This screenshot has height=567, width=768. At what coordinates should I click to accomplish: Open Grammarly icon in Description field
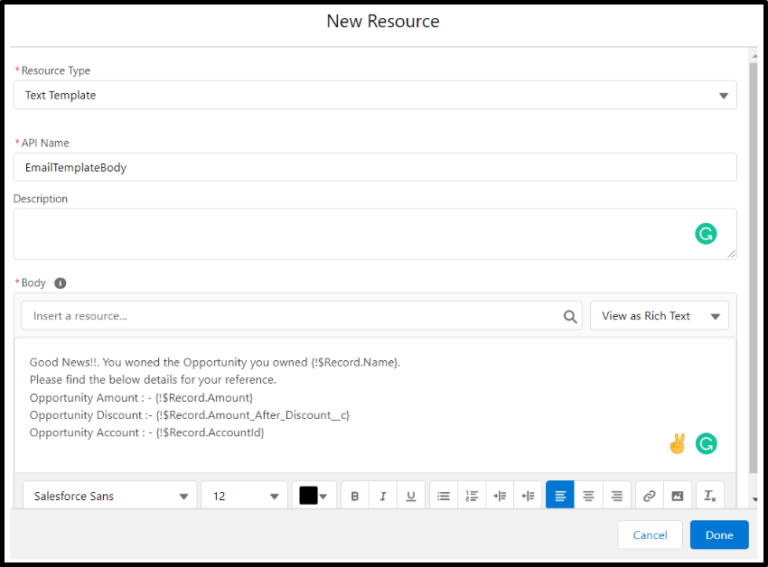[706, 234]
